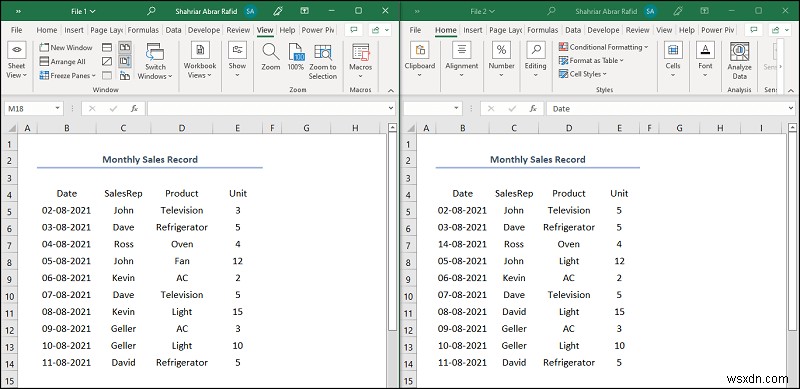
Task: Click Monthly Sales Record title in File 2
Action: tap(538, 159)
